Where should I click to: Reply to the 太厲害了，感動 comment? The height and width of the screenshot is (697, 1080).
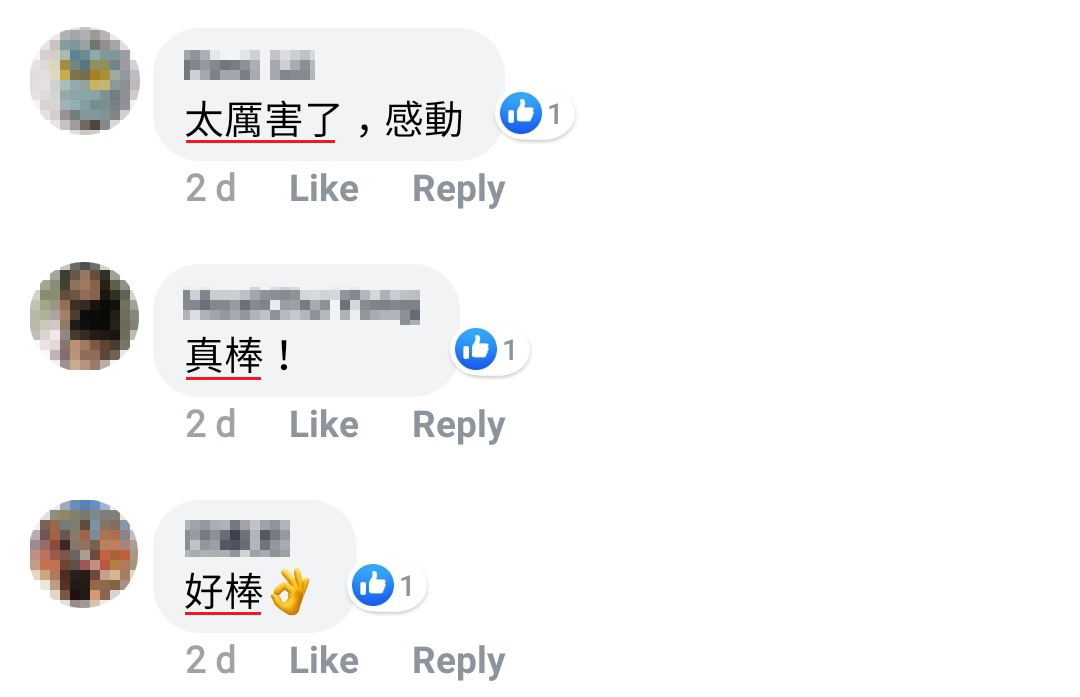click(x=459, y=190)
